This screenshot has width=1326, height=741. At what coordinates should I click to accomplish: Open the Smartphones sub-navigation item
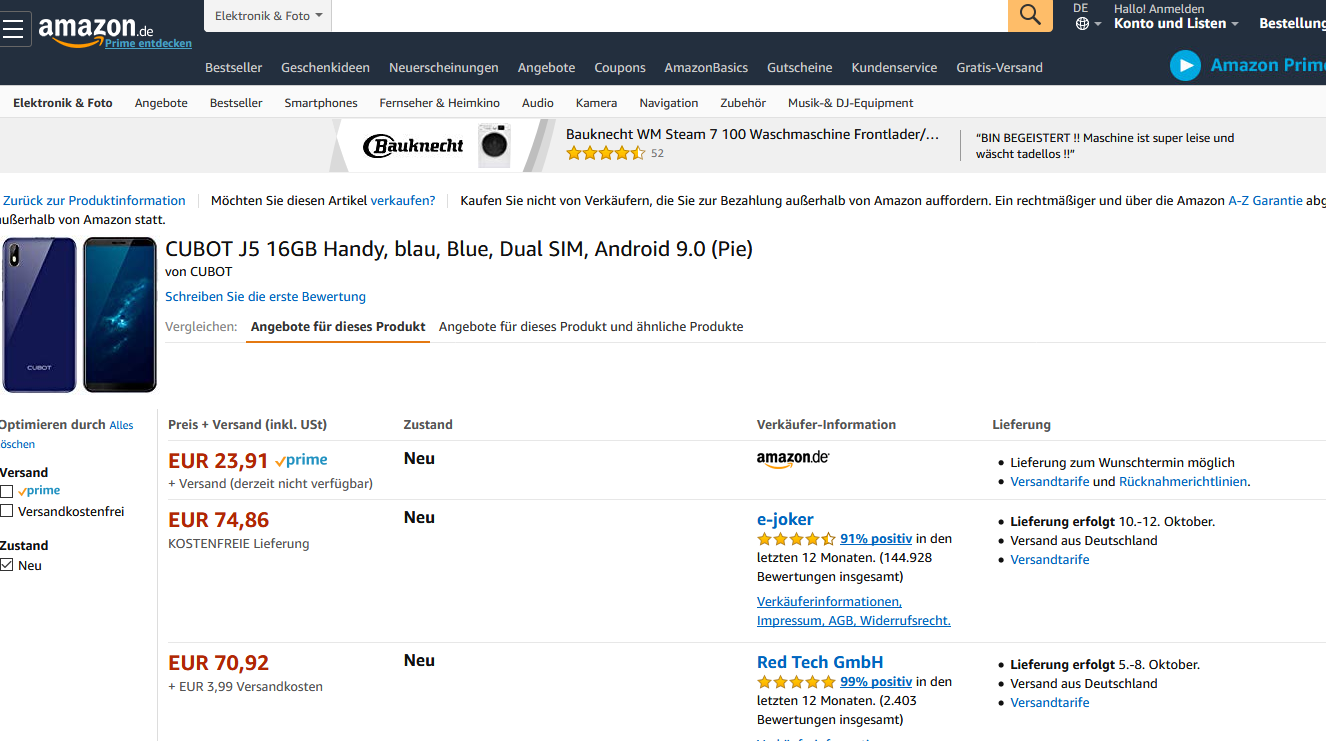(321, 103)
